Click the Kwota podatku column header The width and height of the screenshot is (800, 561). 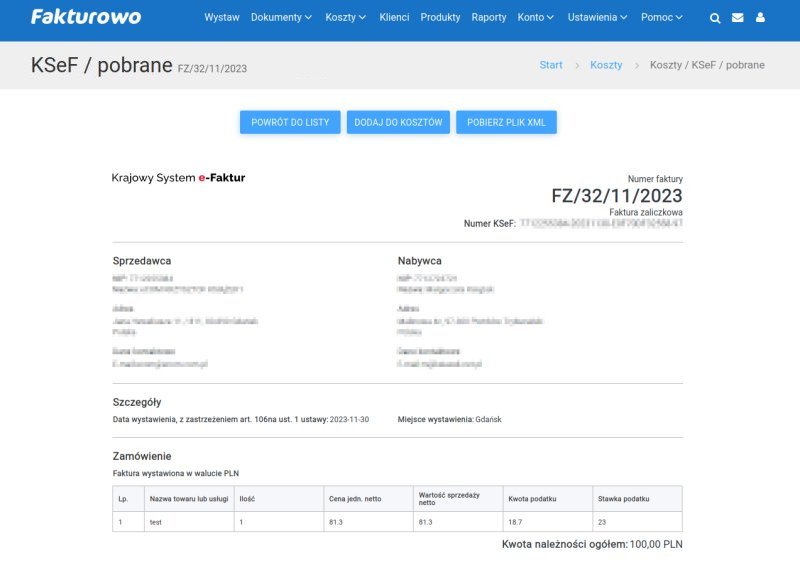pos(547,499)
